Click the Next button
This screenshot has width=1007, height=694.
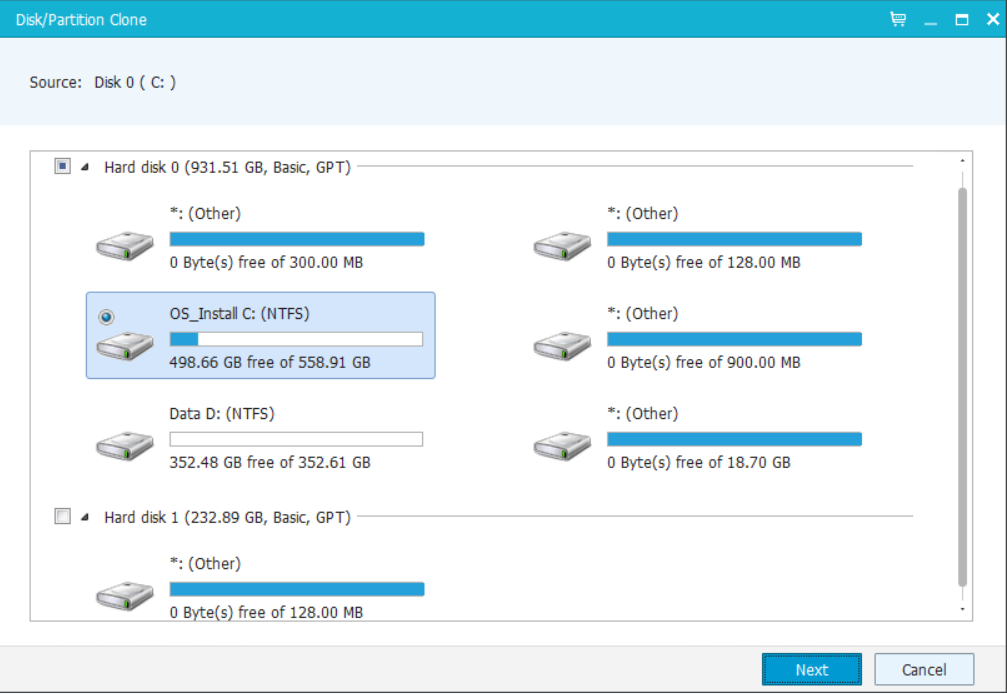(812, 670)
